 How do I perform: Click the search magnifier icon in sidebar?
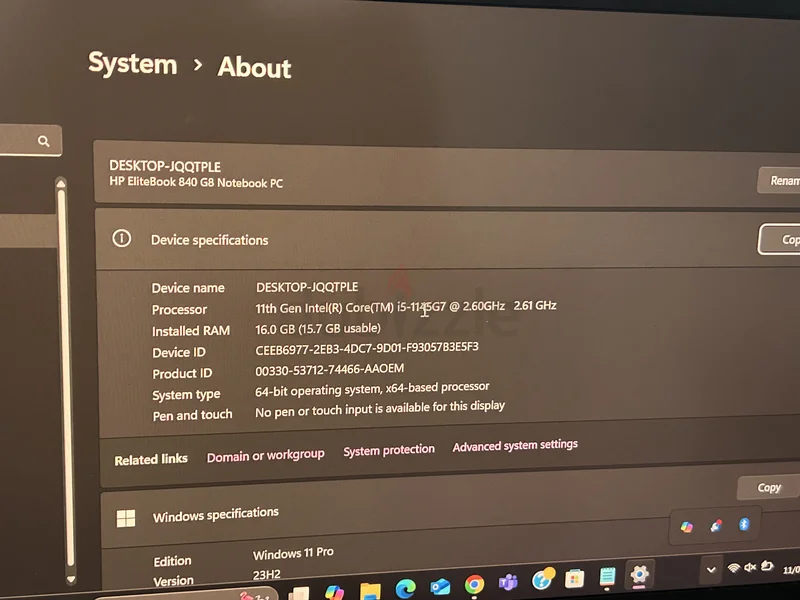(44, 141)
